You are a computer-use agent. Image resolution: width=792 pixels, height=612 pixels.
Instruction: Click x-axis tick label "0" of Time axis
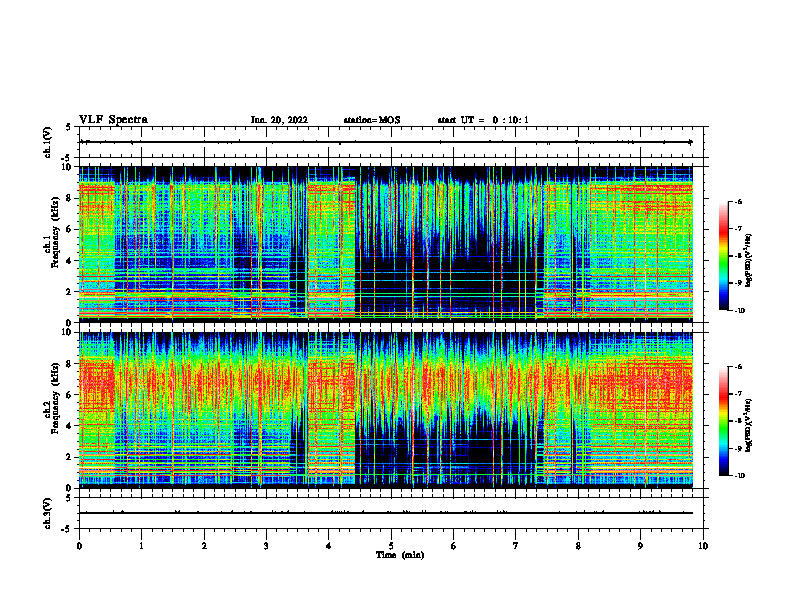pyautogui.click(x=79, y=546)
